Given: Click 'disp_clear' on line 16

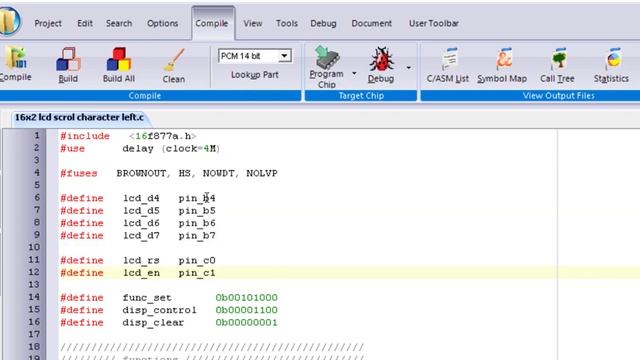Looking at the screenshot, I should [153, 323].
